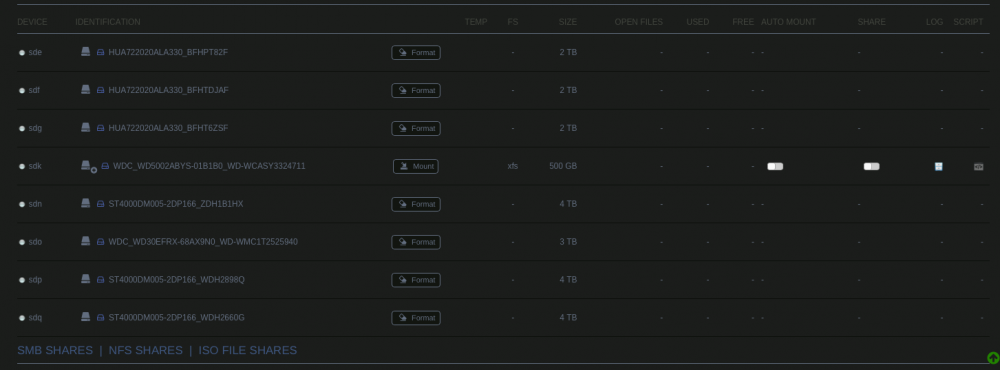
Task: Click the sdf device status orb
Action: (22, 91)
